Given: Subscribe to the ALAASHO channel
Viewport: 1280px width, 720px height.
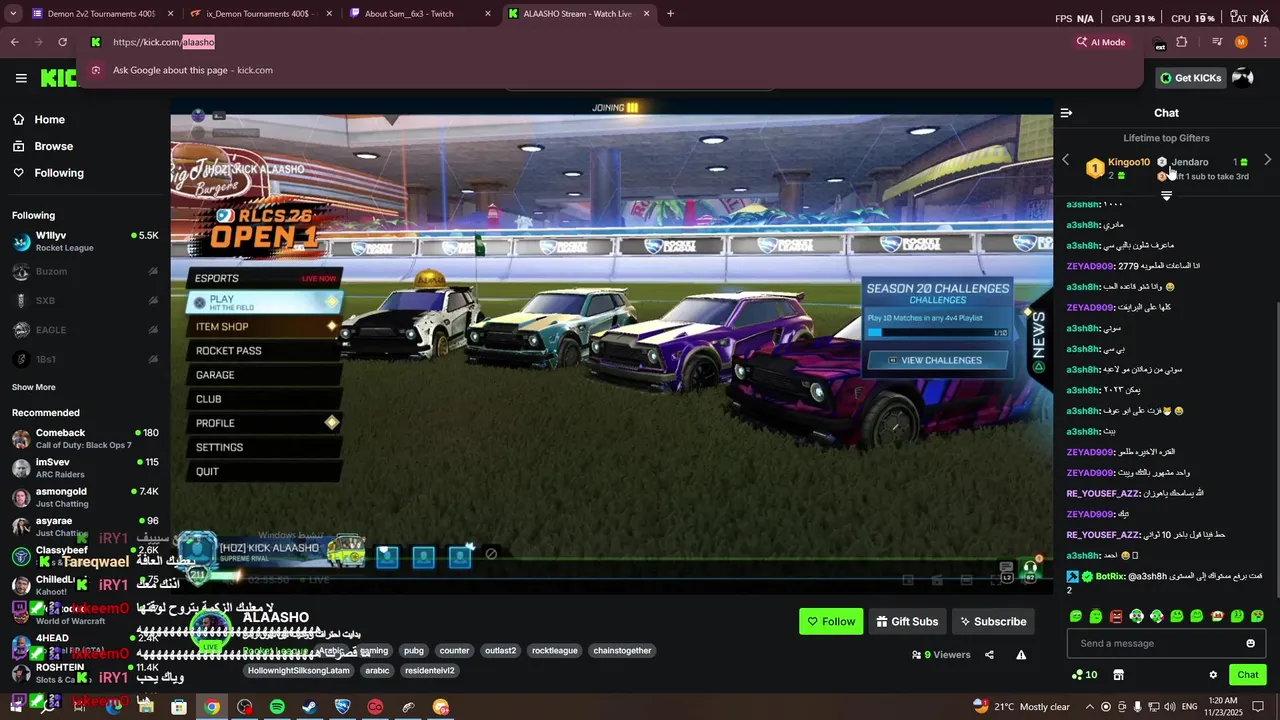Looking at the screenshot, I should [x=993, y=621].
